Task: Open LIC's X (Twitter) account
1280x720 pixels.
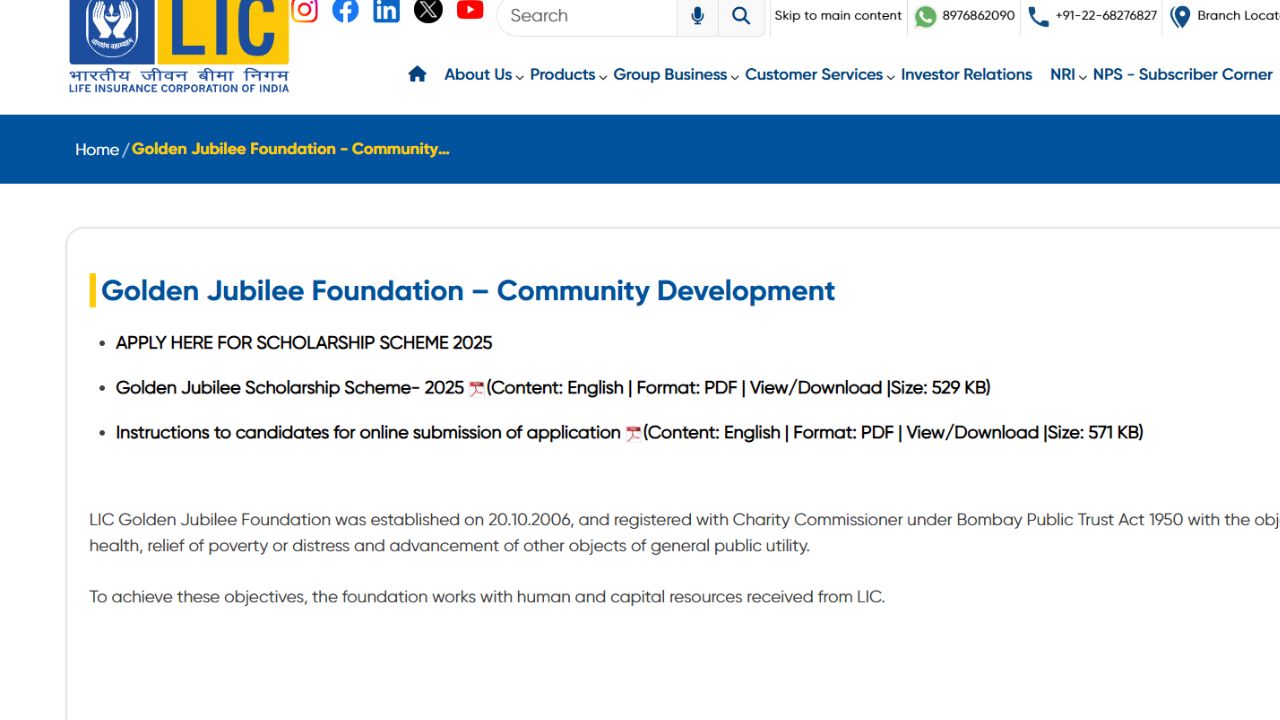Action: 428,10
